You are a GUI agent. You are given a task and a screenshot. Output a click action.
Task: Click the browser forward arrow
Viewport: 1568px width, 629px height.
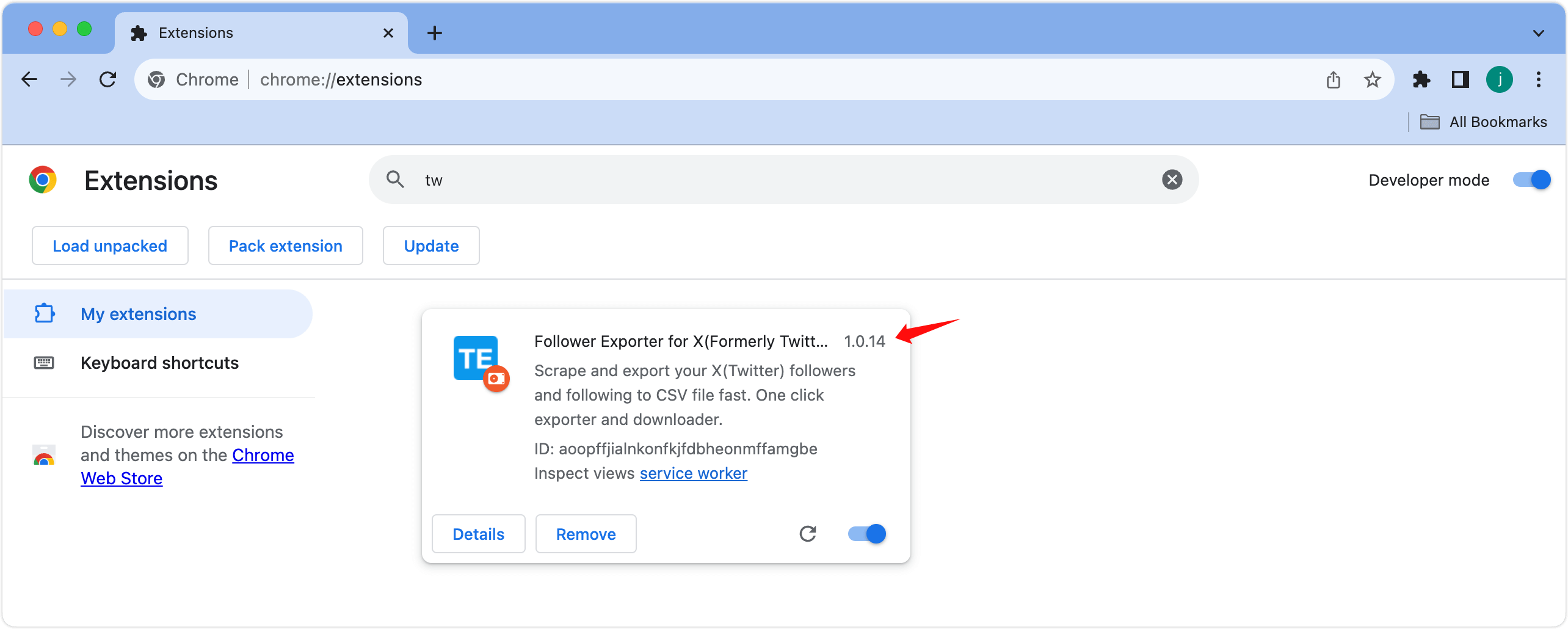click(x=68, y=79)
